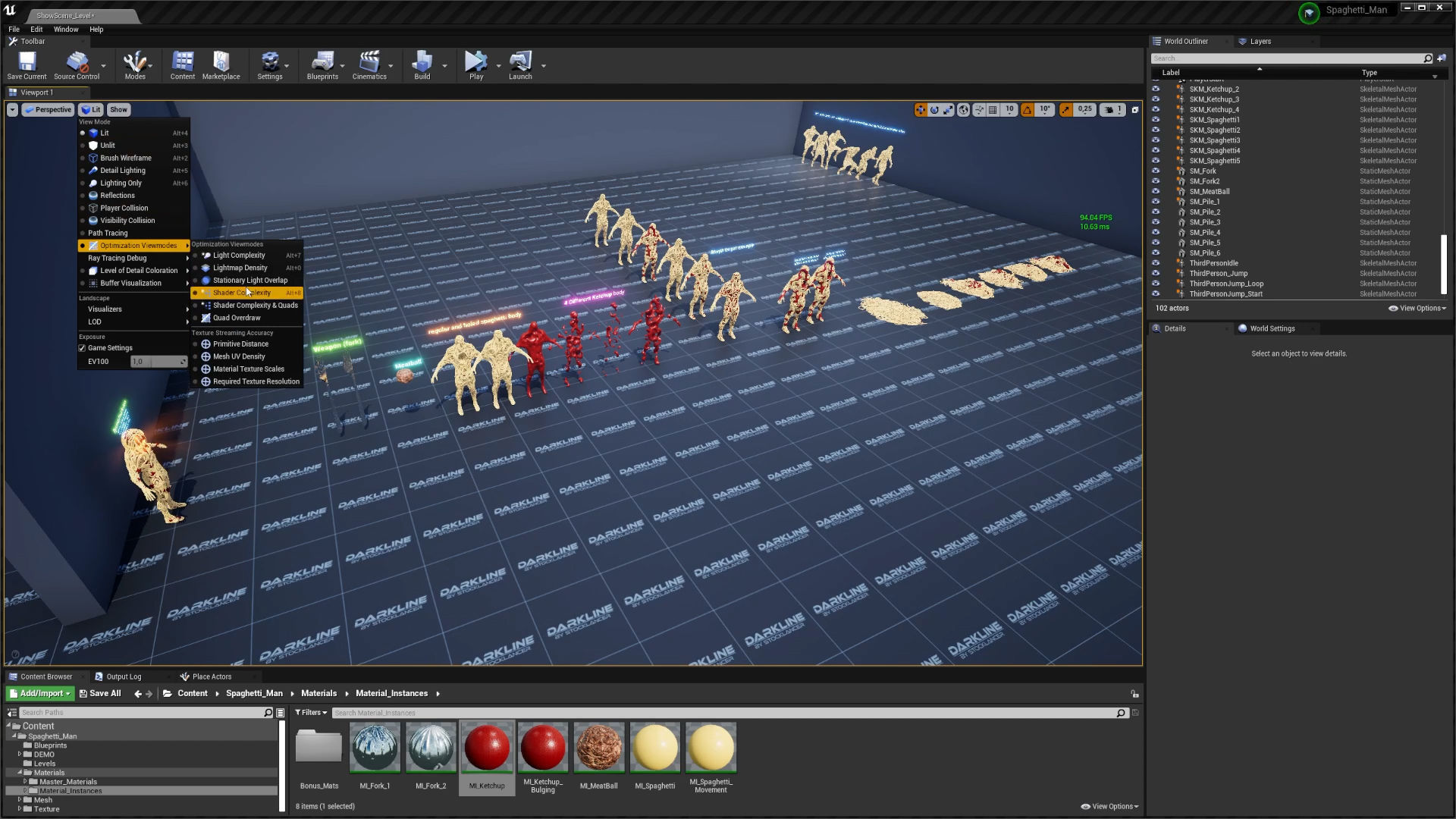Toggle rotation snap angle icon
The image size is (1456, 819).
click(x=1028, y=110)
